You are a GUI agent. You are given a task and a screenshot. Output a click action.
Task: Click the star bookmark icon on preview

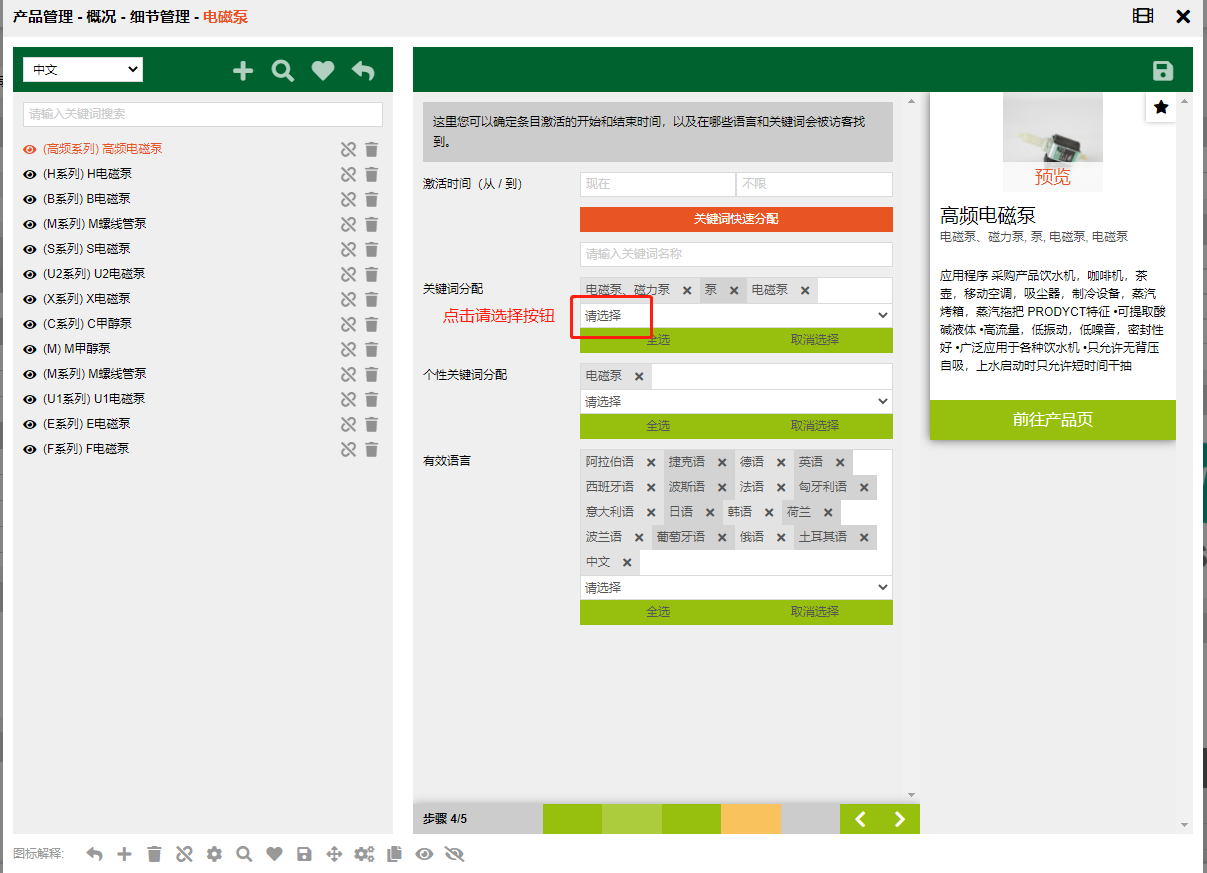coord(1160,107)
